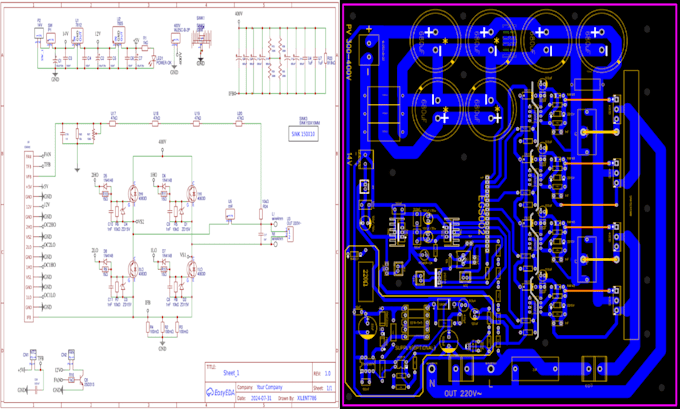Viewport: 680px width, 409px height.
Task: Select the tall heat sink outline on PCB
Action: tap(631, 205)
